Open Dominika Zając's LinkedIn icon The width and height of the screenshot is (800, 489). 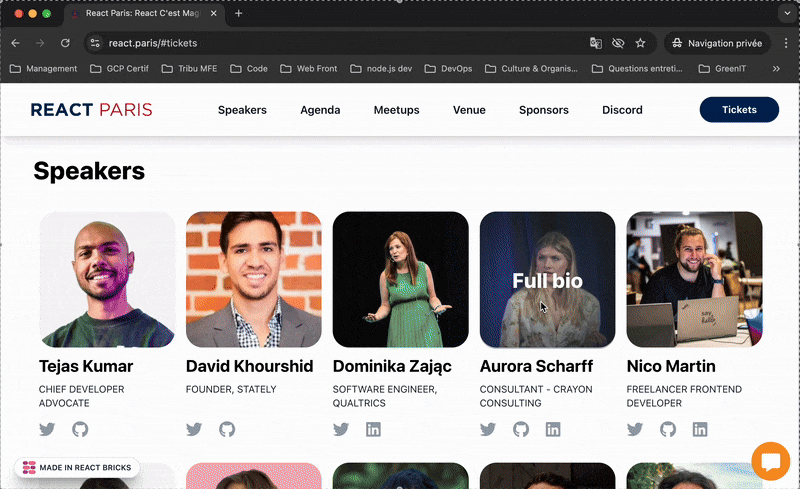coord(373,429)
